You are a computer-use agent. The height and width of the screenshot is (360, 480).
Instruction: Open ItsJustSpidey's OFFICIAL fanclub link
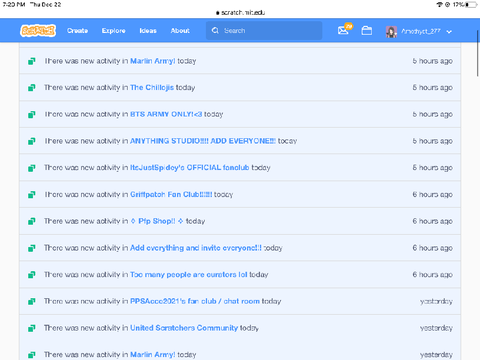pyautogui.click(x=190, y=168)
